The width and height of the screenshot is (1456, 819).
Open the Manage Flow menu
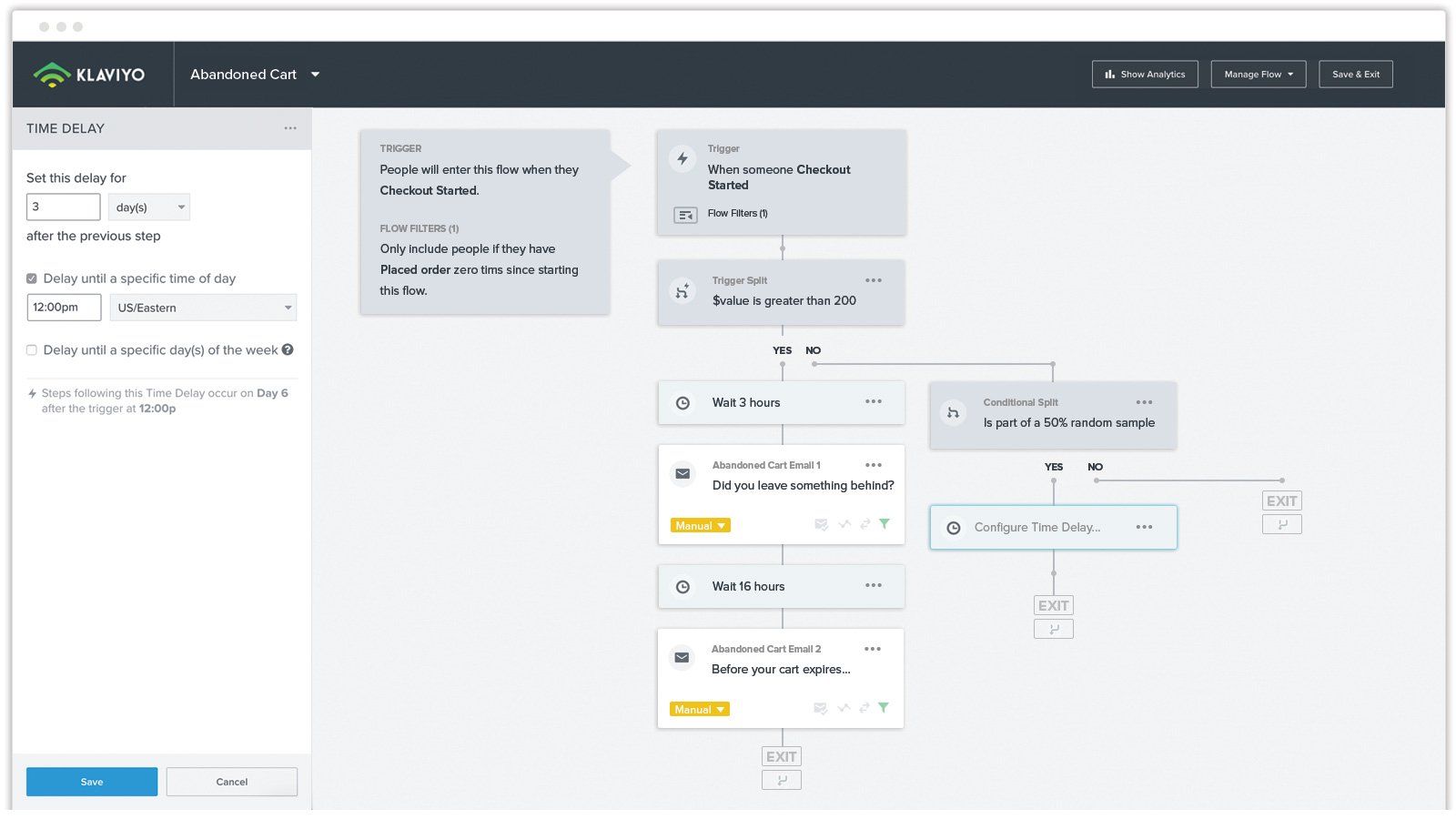click(x=1258, y=75)
